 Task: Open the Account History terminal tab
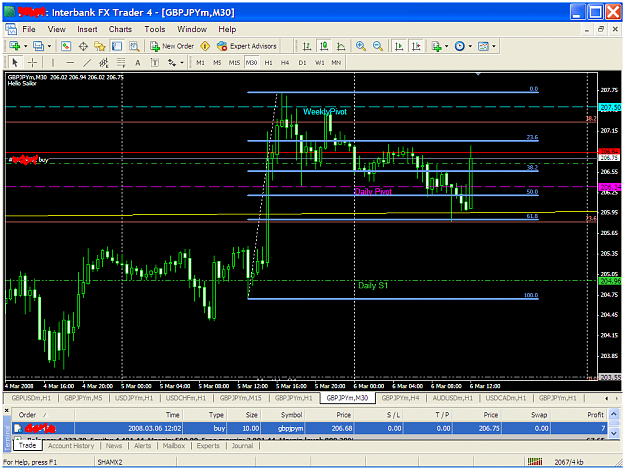(71, 446)
